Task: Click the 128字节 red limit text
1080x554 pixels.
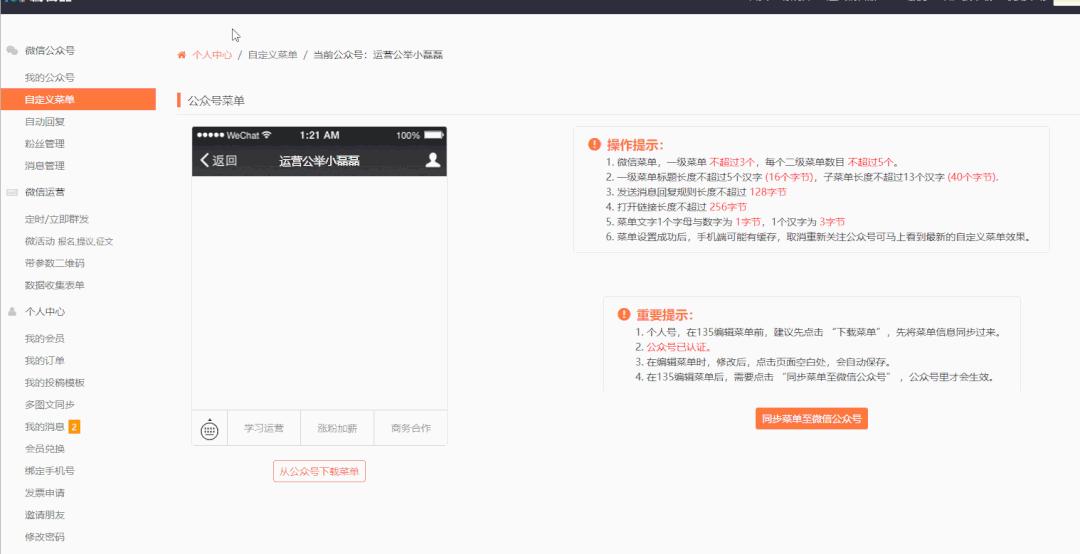Action: click(768, 192)
